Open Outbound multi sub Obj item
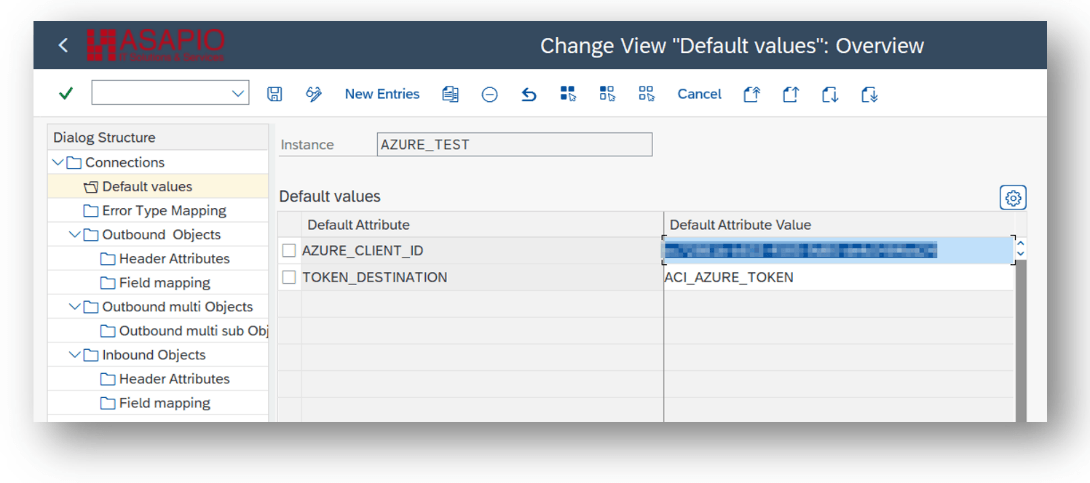 tap(193, 331)
